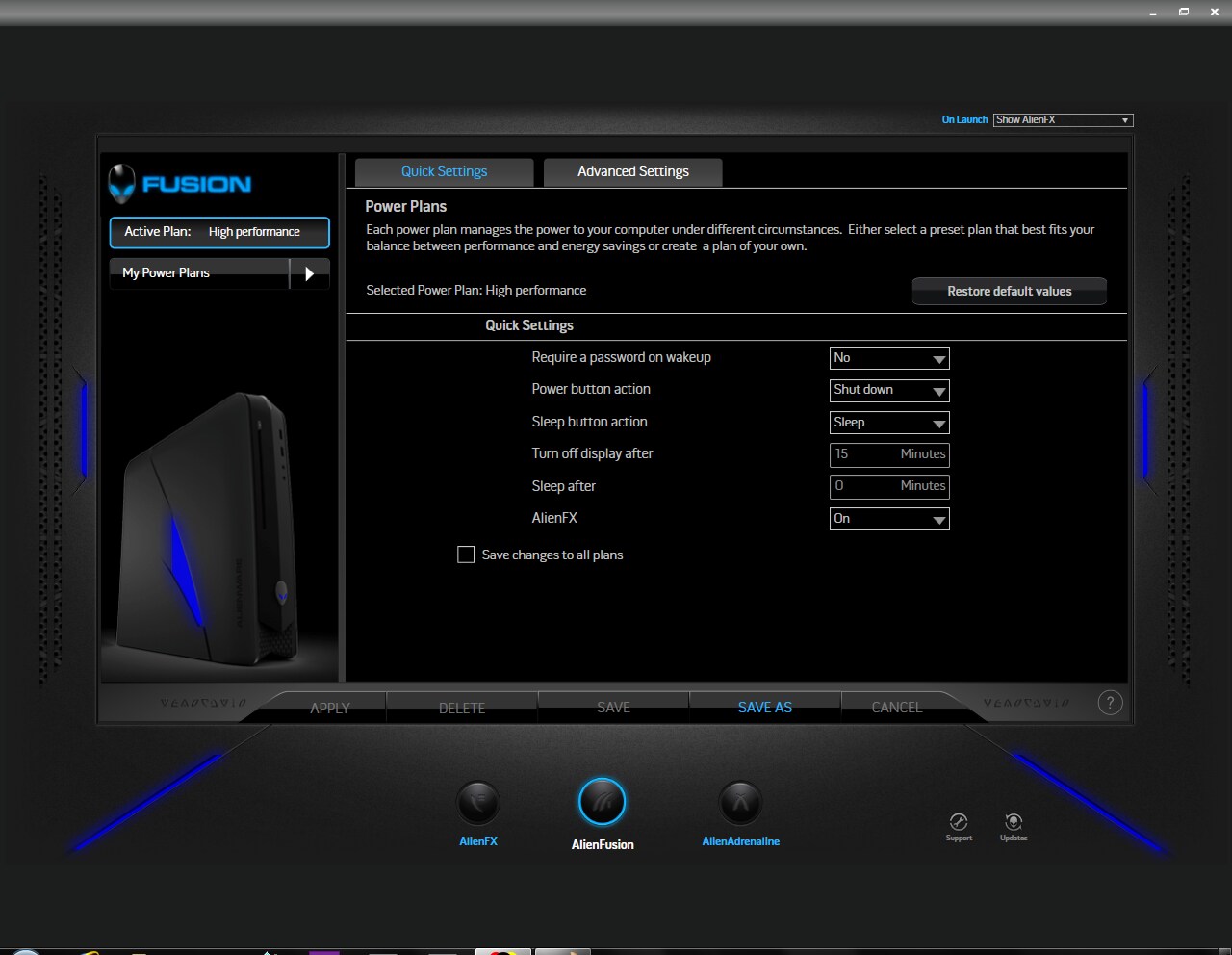The width and height of the screenshot is (1232, 955).
Task: Minimize the window
Action: coord(1153,13)
